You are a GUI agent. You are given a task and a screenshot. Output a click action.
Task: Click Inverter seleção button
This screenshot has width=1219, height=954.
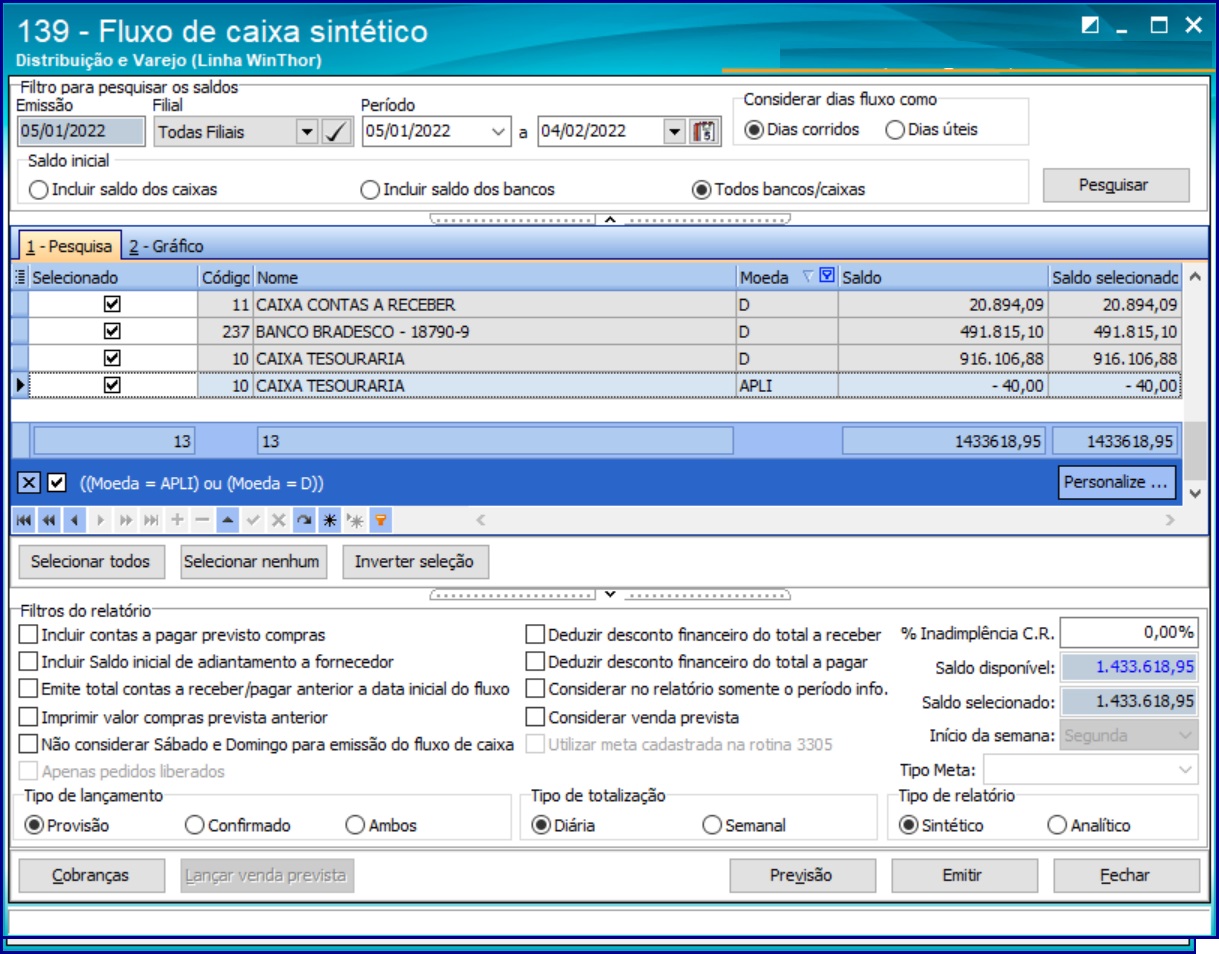tap(415, 561)
